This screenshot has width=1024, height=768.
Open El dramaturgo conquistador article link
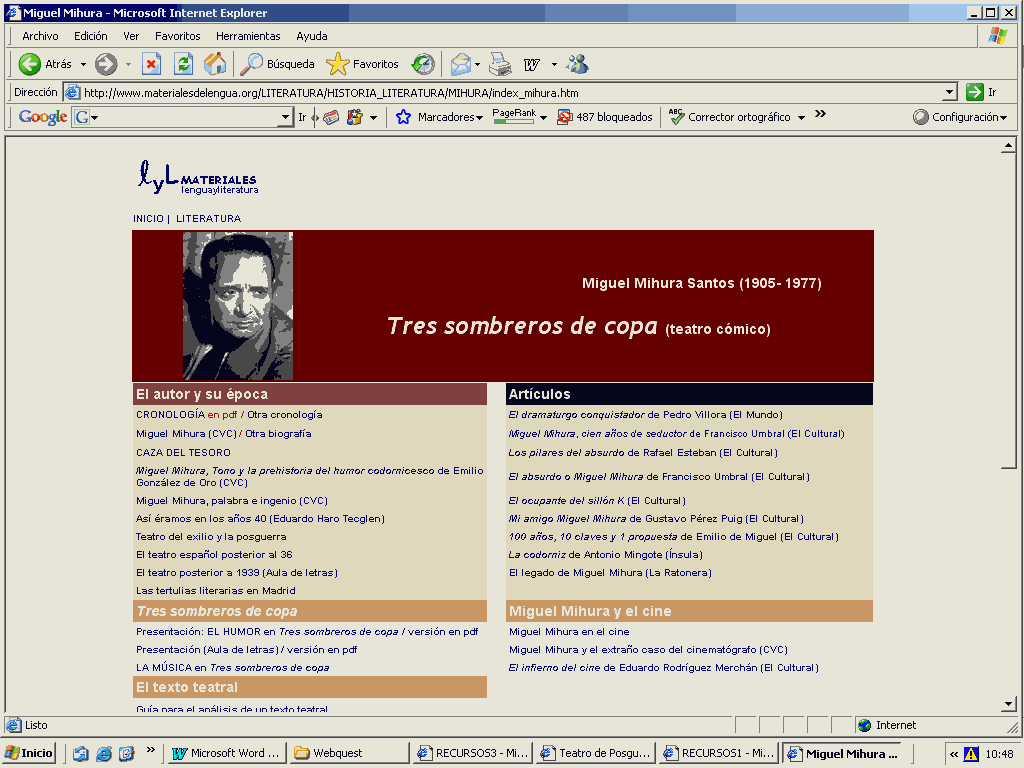click(645, 415)
